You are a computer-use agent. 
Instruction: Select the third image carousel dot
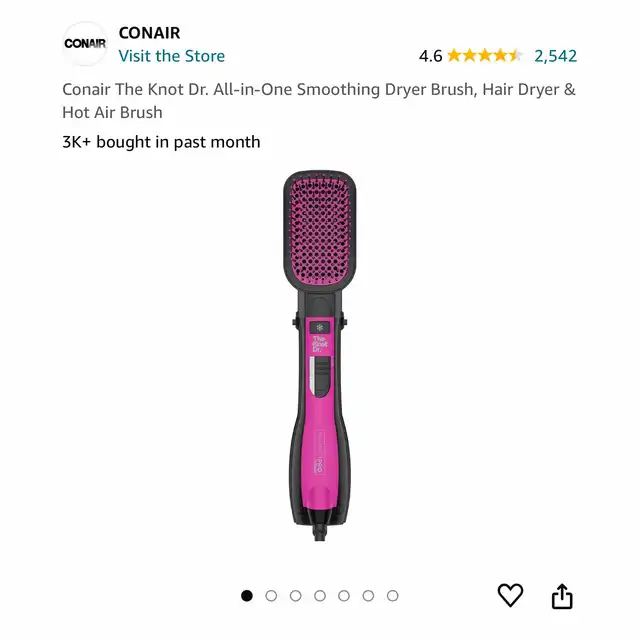296,596
